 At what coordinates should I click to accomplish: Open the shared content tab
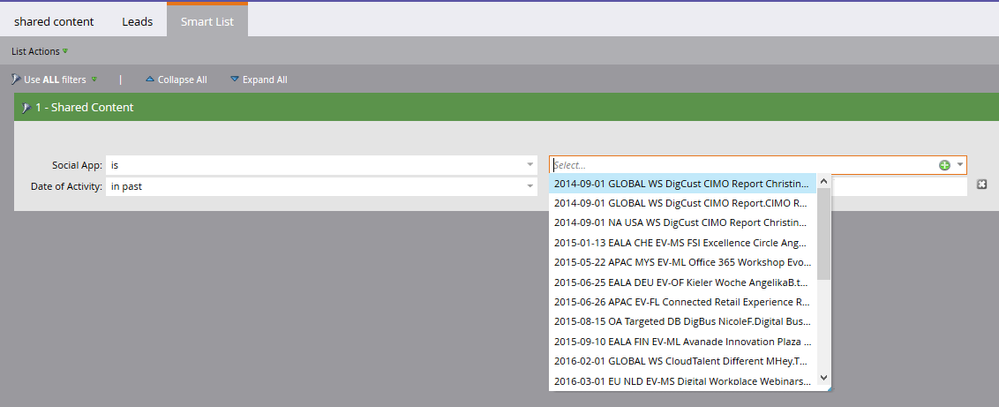54,20
